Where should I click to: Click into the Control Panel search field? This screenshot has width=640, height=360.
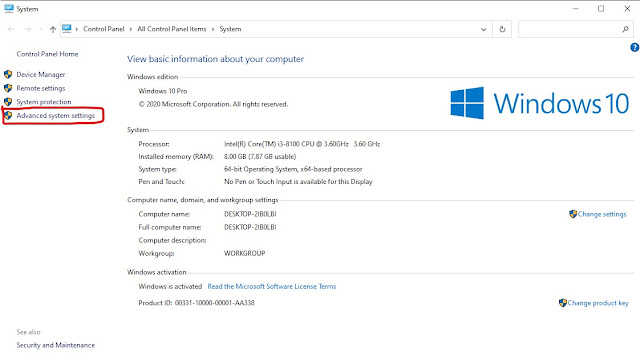(569, 29)
